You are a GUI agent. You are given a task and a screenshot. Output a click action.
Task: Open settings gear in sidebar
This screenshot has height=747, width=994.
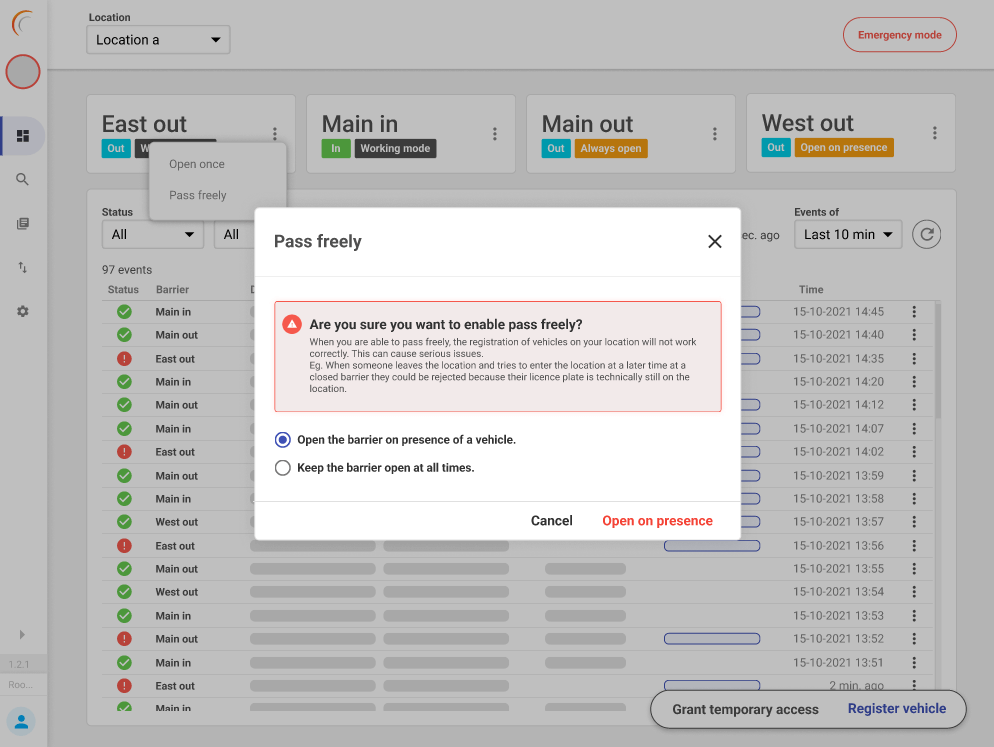coord(23,312)
